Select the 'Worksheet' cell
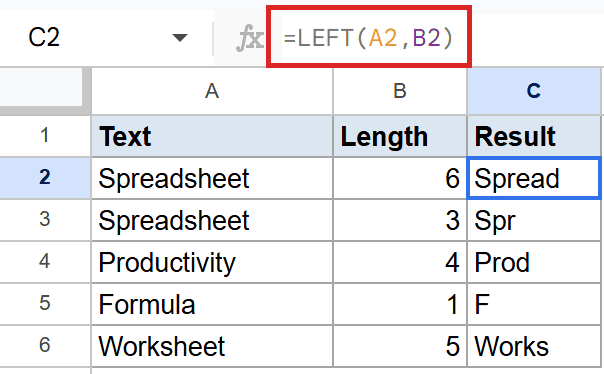 click(x=212, y=346)
